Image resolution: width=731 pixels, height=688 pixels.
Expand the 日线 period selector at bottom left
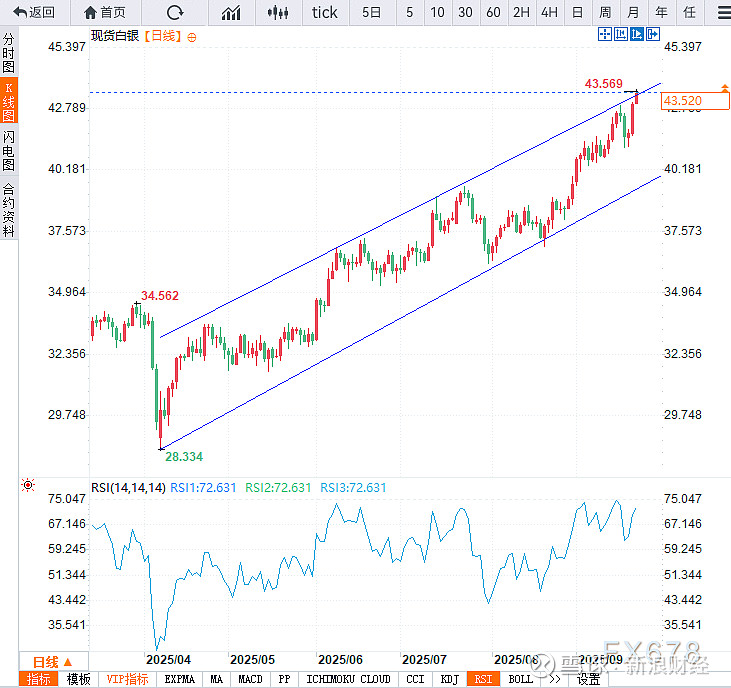click(x=53, y=662)
